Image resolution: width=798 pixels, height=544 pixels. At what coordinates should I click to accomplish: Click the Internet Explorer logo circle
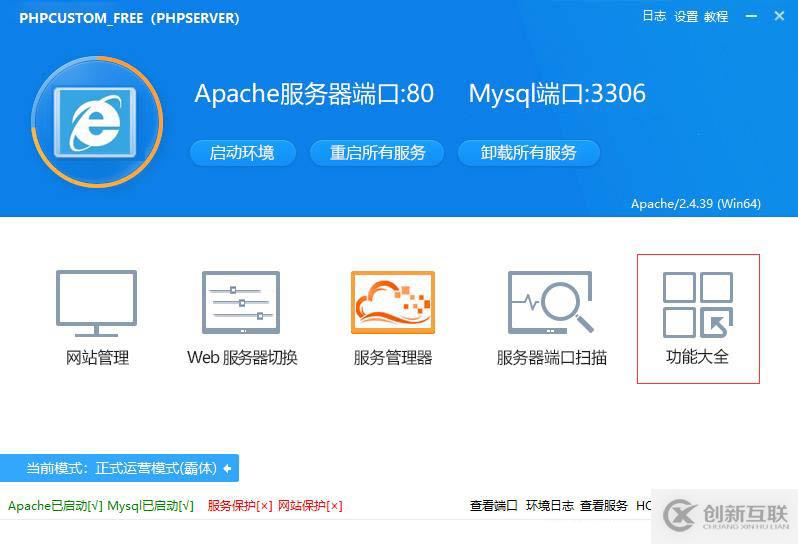[97, 122]
